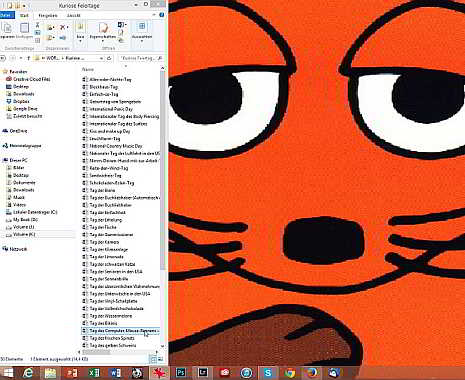Switch to details view icon in status bar
Viewport: 465px width, 380px height.
point(154,359)
